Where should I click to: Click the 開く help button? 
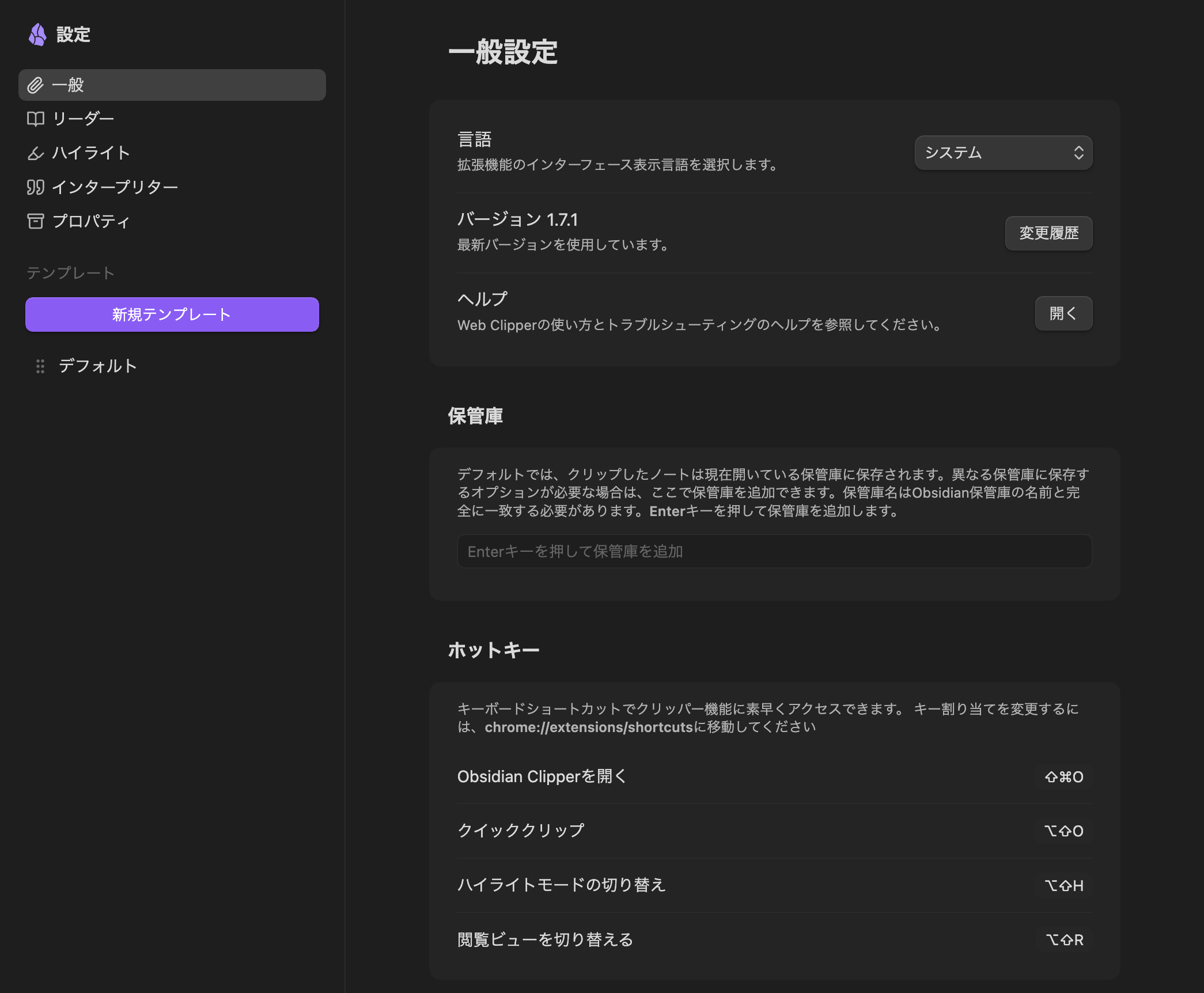pos(1063,313)
